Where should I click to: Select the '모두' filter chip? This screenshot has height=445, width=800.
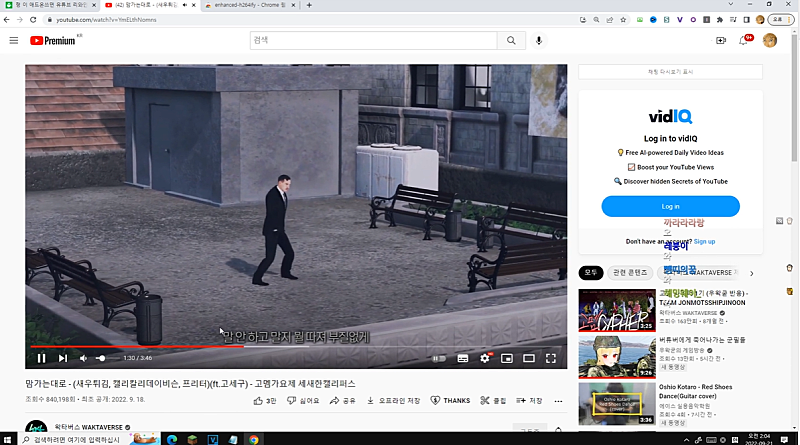pos(590,272)
